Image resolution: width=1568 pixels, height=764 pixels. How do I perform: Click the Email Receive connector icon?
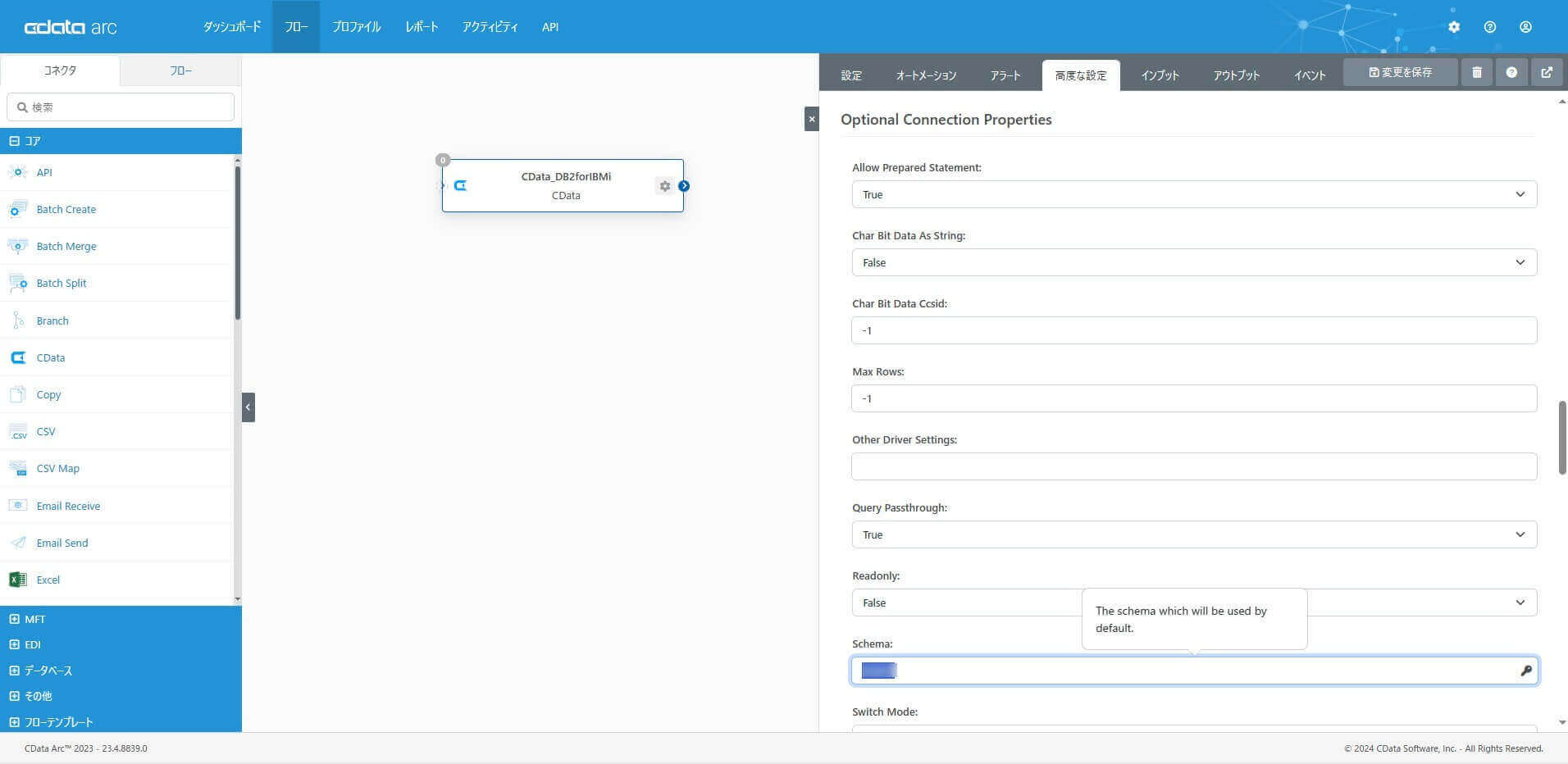(17, 506)
